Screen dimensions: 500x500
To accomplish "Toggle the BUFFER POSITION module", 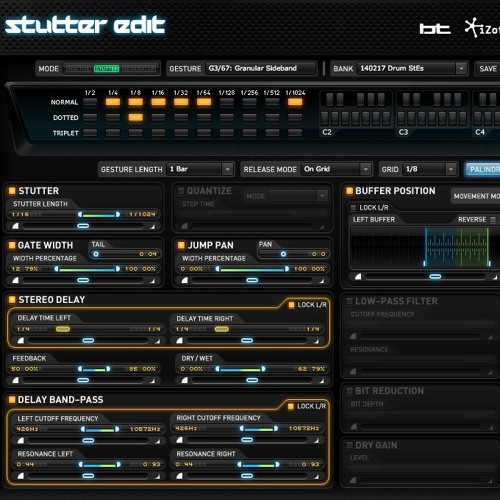I will (x=349, y=191).
